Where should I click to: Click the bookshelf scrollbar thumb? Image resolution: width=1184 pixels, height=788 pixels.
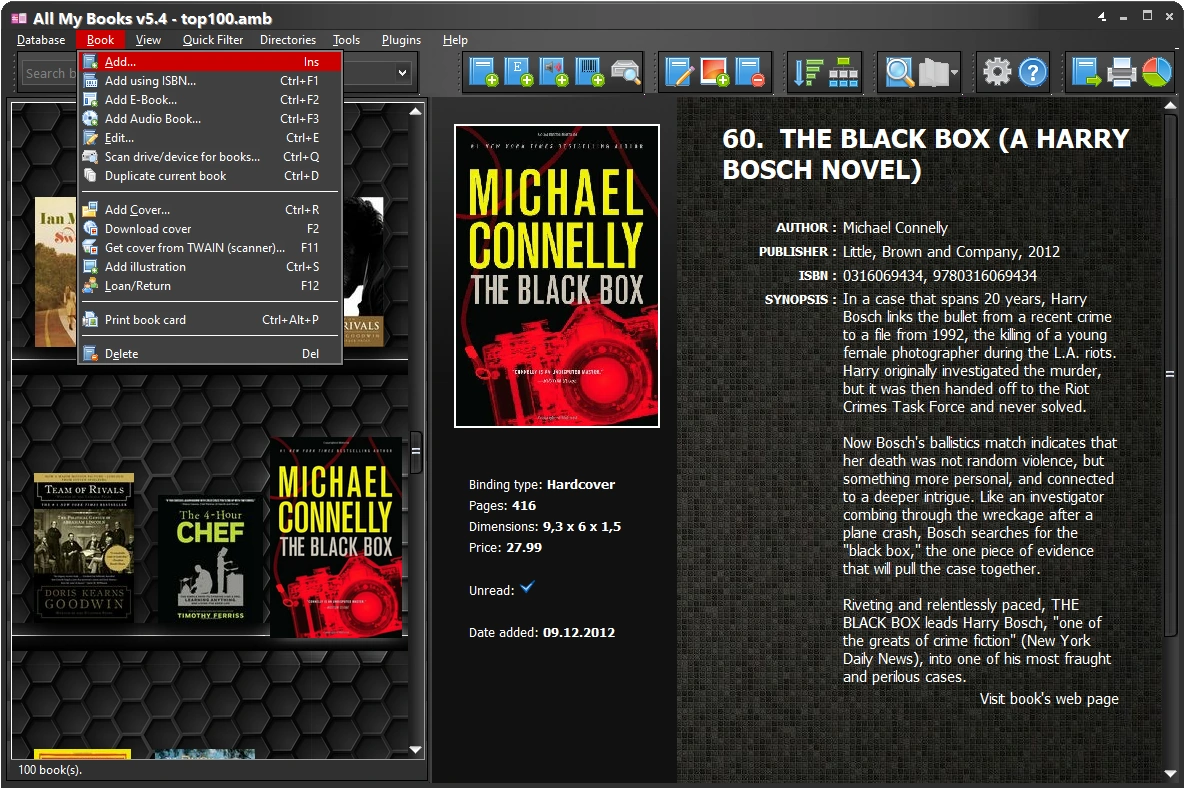[415, 451]
